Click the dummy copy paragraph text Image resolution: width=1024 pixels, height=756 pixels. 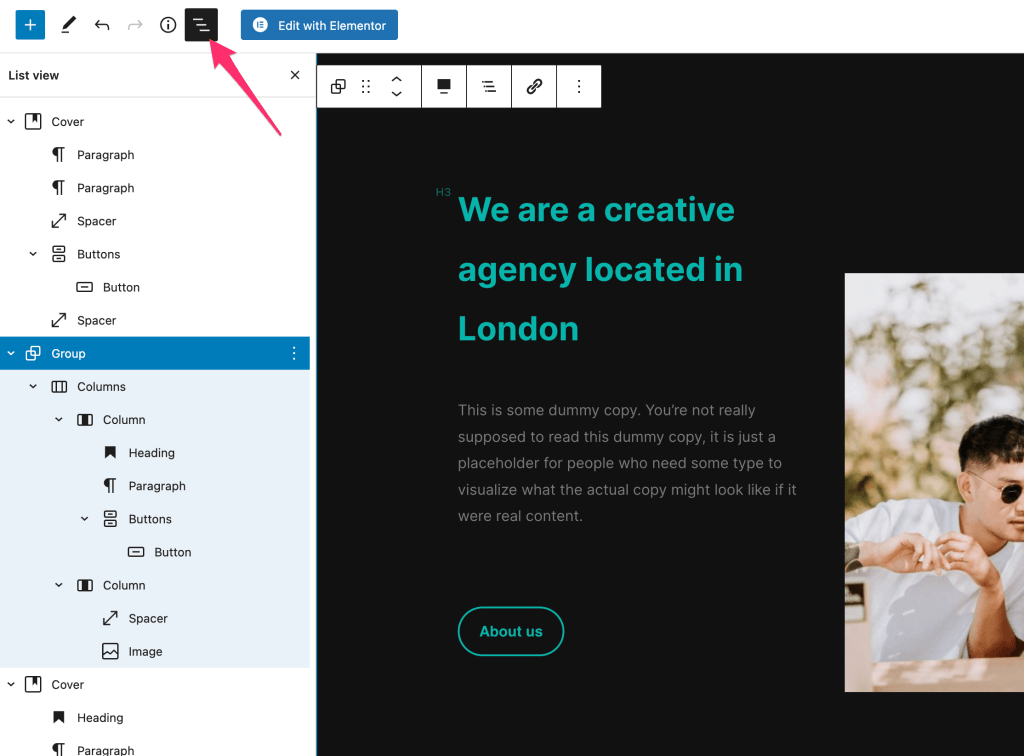pos(627,463)
